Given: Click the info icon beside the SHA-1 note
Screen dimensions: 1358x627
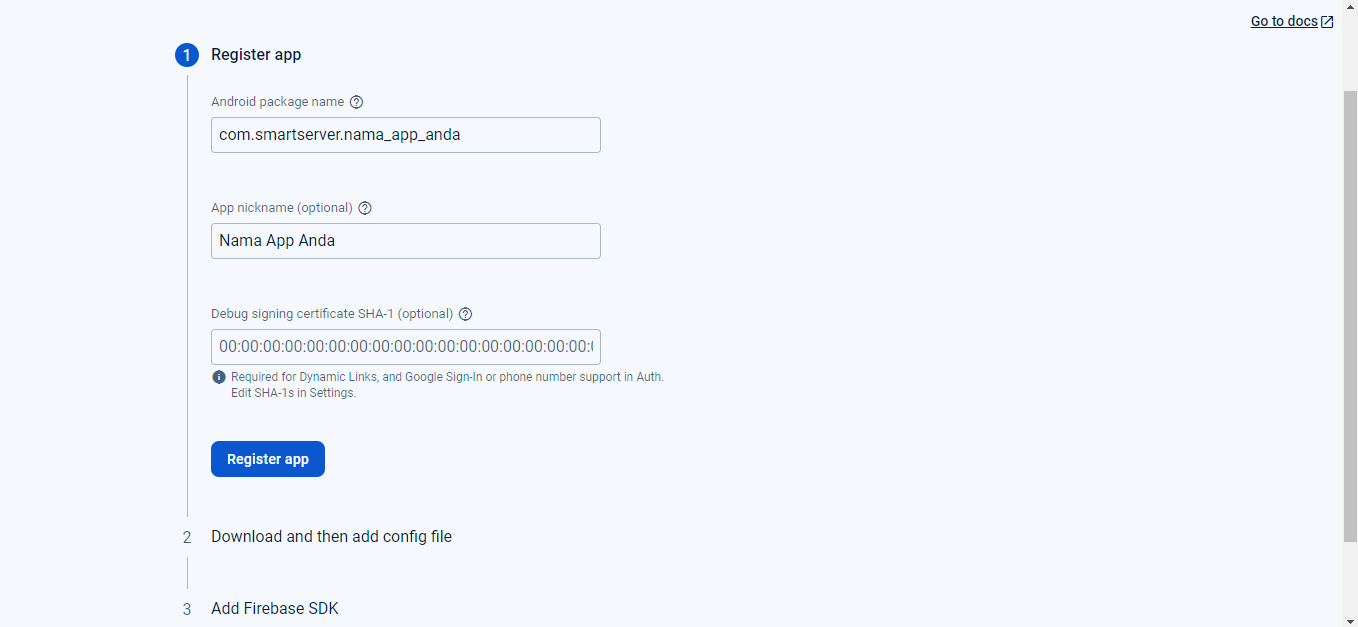Looking at the screenshot, I should pyautogui.click(x=219, y=376).
